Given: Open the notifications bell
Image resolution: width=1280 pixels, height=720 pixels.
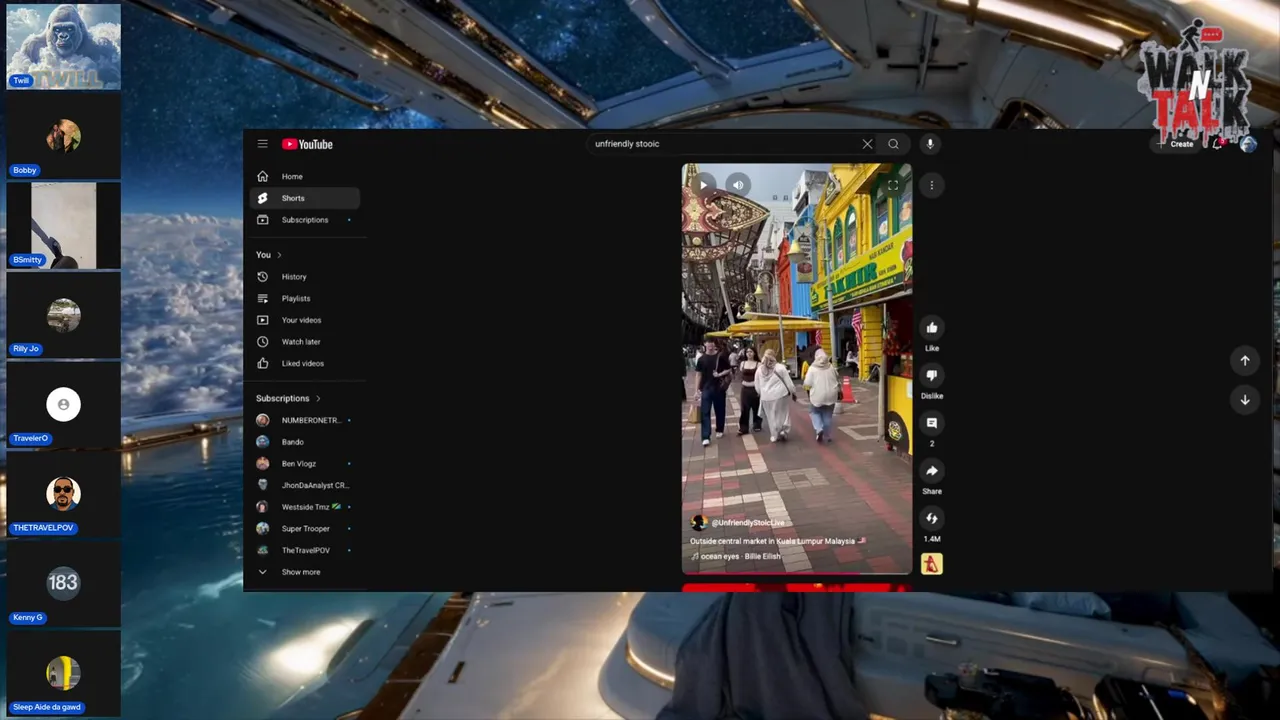Looking at the screenshot, I should point(1218,144).
